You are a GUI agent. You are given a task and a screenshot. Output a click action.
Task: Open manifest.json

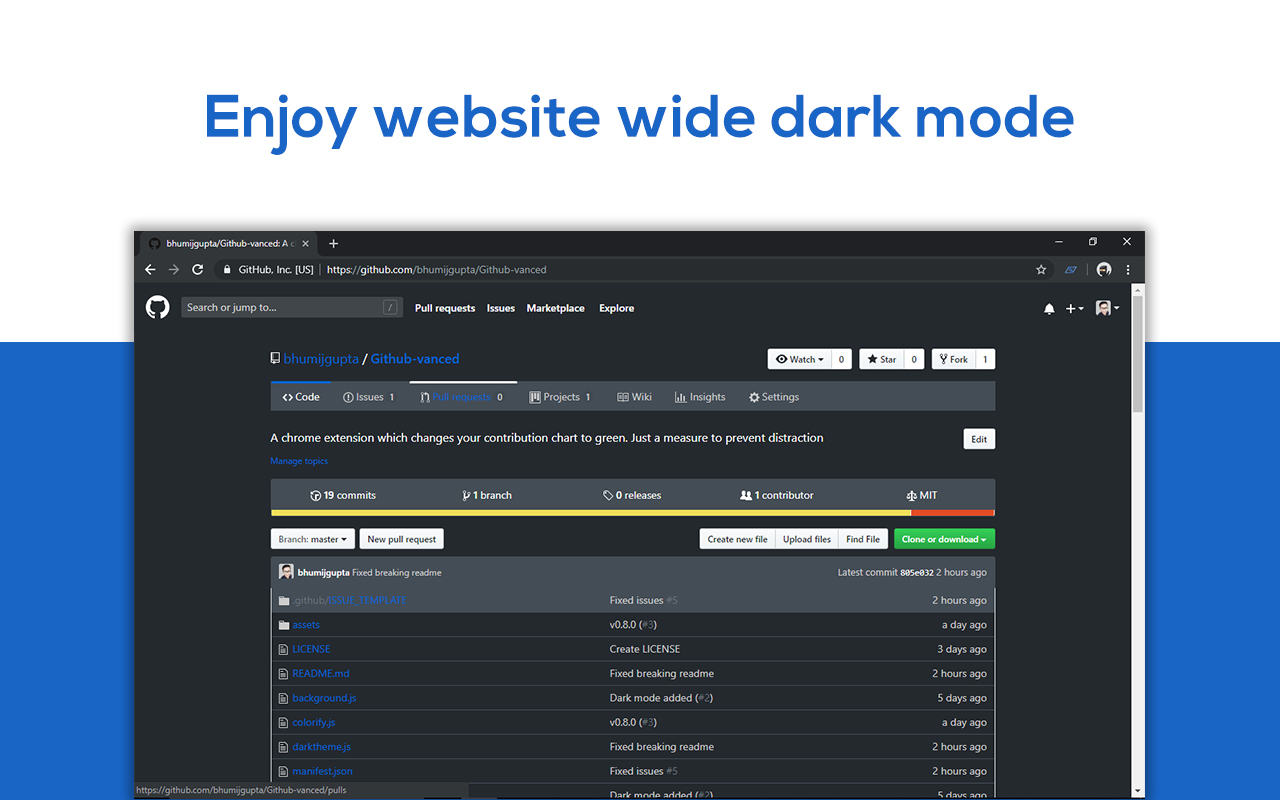click(322, 771)
